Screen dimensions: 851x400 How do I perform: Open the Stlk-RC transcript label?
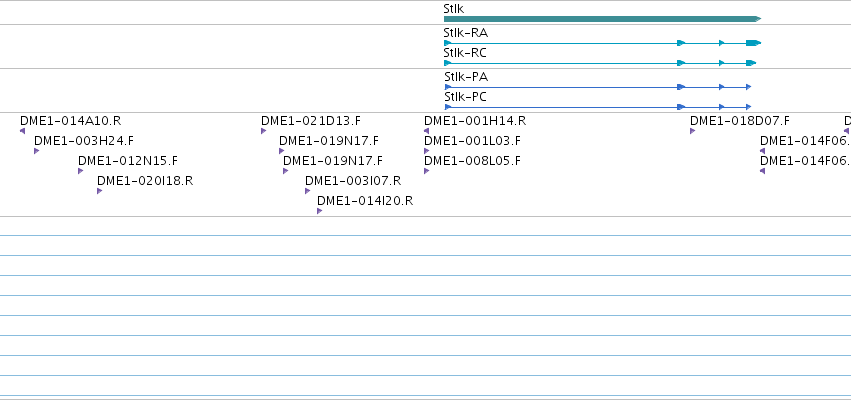tap(465, 53)
